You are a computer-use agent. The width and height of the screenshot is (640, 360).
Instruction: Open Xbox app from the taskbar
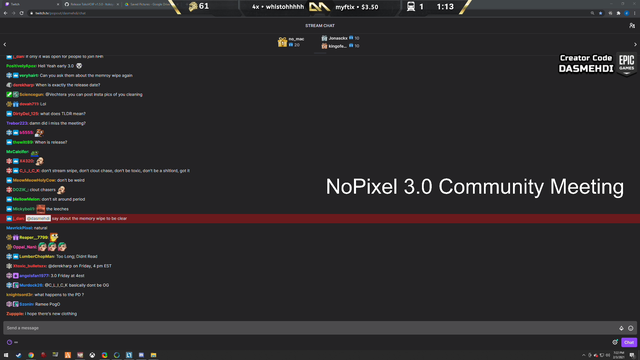pyautogui.click(x=92, y=355)
